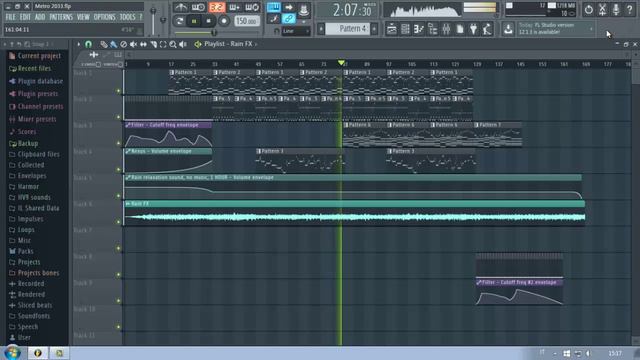640x360 pixels.
Task: Mute Track 6 with its green dot
Action: tap(118, 222)
